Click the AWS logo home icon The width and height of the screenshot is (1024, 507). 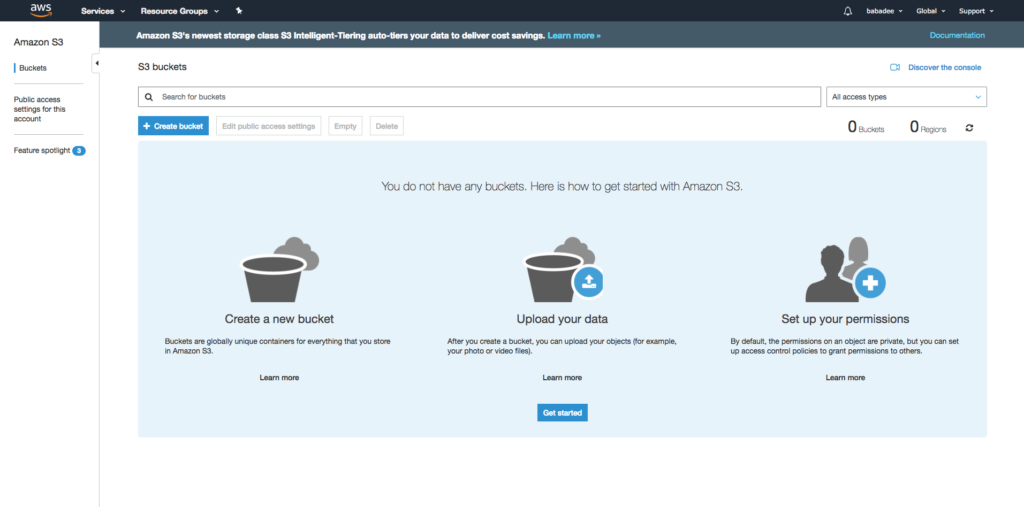click(40, 10)
